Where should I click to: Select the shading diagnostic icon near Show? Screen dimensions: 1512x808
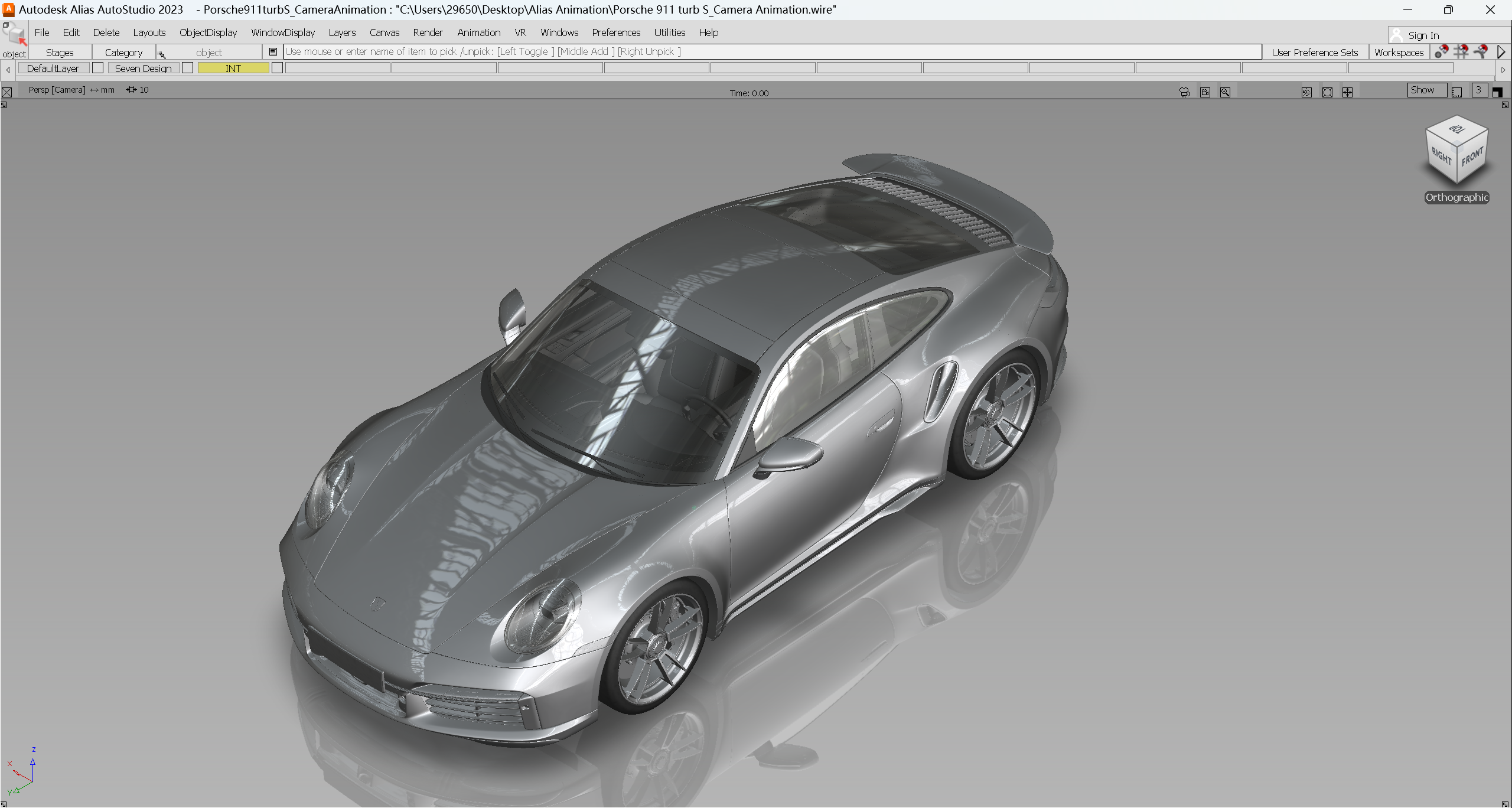pyautogui.click(x=1306, y=92)
